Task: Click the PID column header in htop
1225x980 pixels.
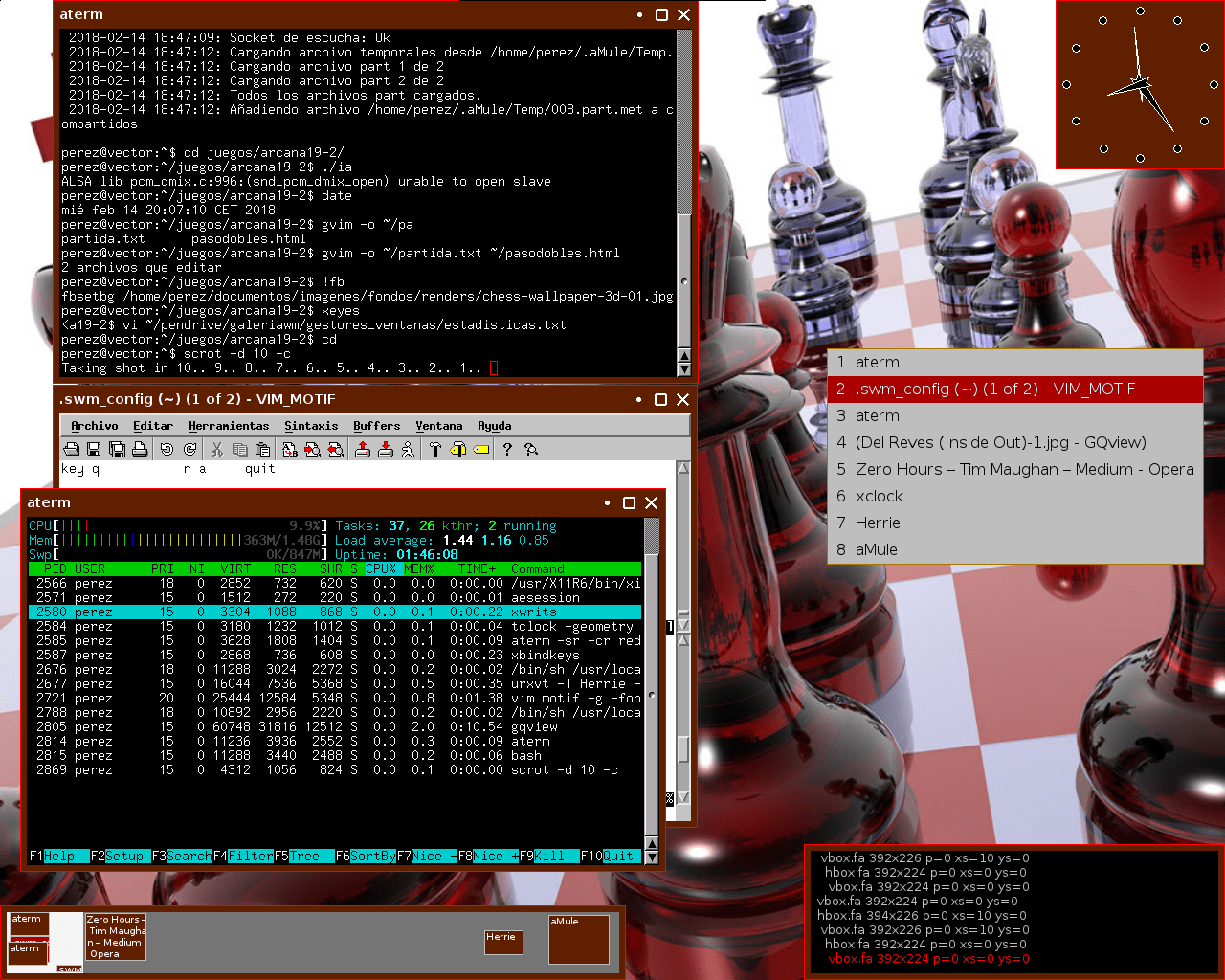Action: coord(56,569)
